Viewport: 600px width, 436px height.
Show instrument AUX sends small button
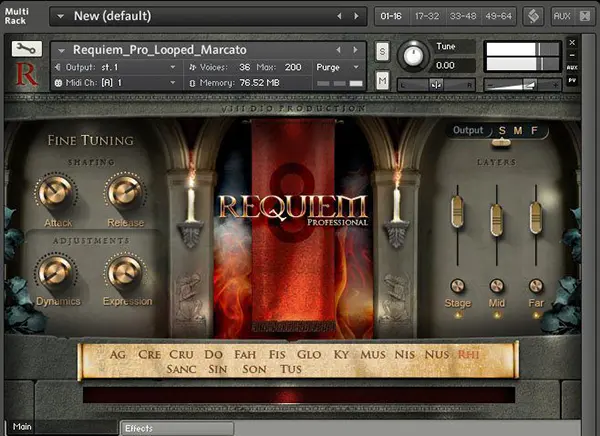572,67
